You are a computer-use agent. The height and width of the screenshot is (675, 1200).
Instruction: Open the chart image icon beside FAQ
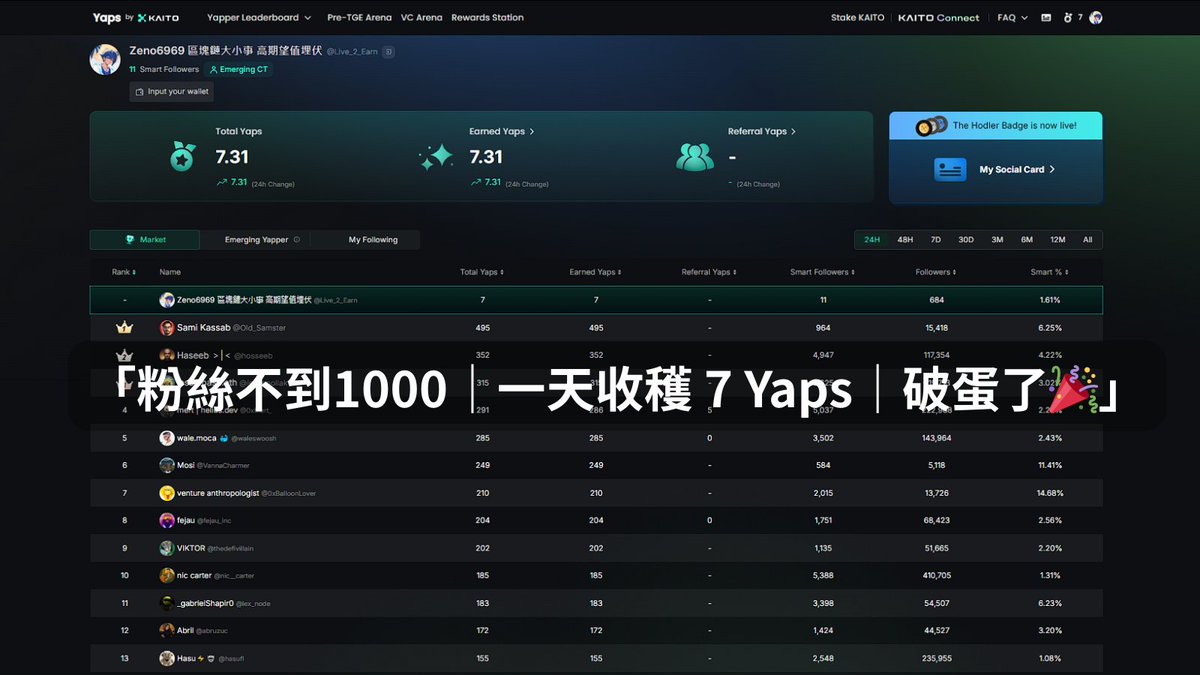(1046, 17)
